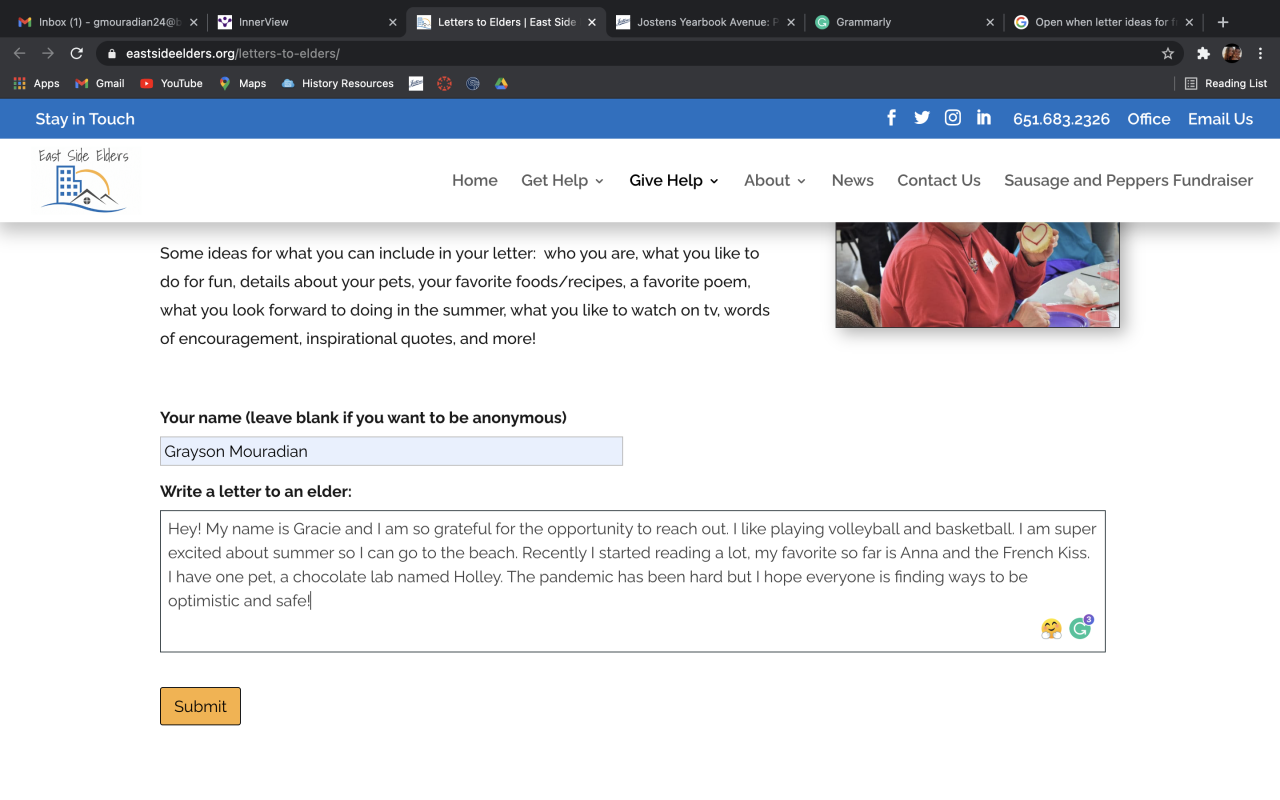Click the browser address bar URL

pyautogui.click(x=233, y=53)
